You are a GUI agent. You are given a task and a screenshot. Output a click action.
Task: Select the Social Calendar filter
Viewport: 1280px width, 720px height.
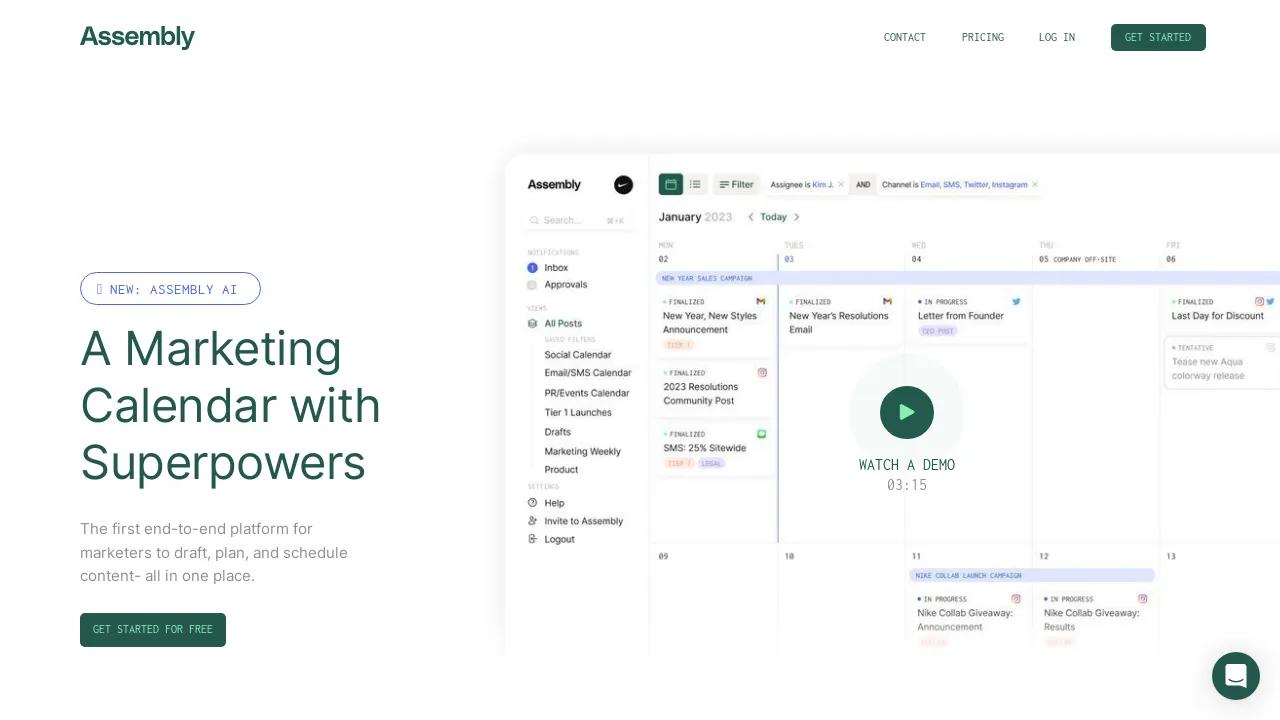[578, 355]
